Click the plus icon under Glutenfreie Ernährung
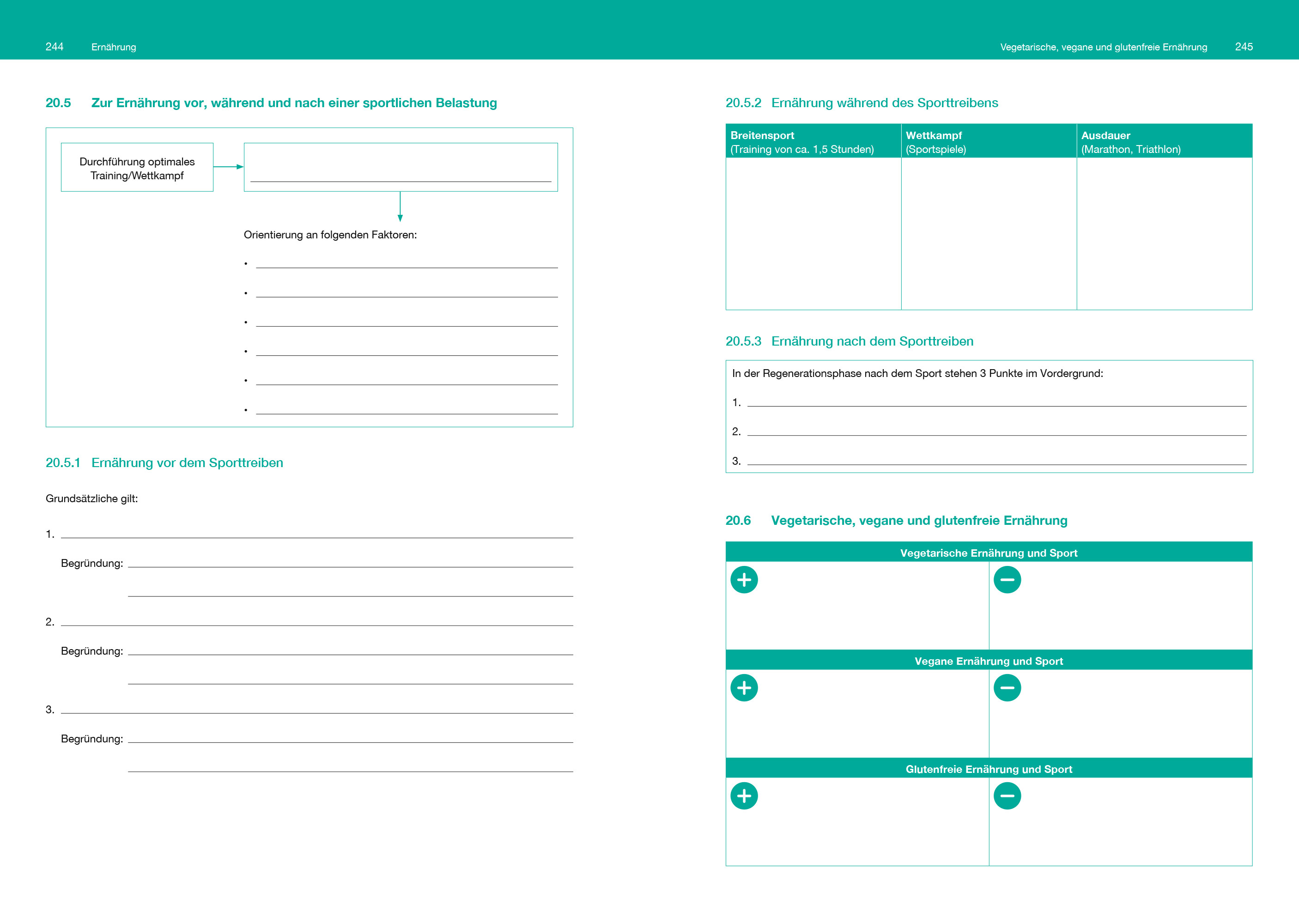This screenshot has width=1299, height=924. pyautogui.click(x=744, y=796)
